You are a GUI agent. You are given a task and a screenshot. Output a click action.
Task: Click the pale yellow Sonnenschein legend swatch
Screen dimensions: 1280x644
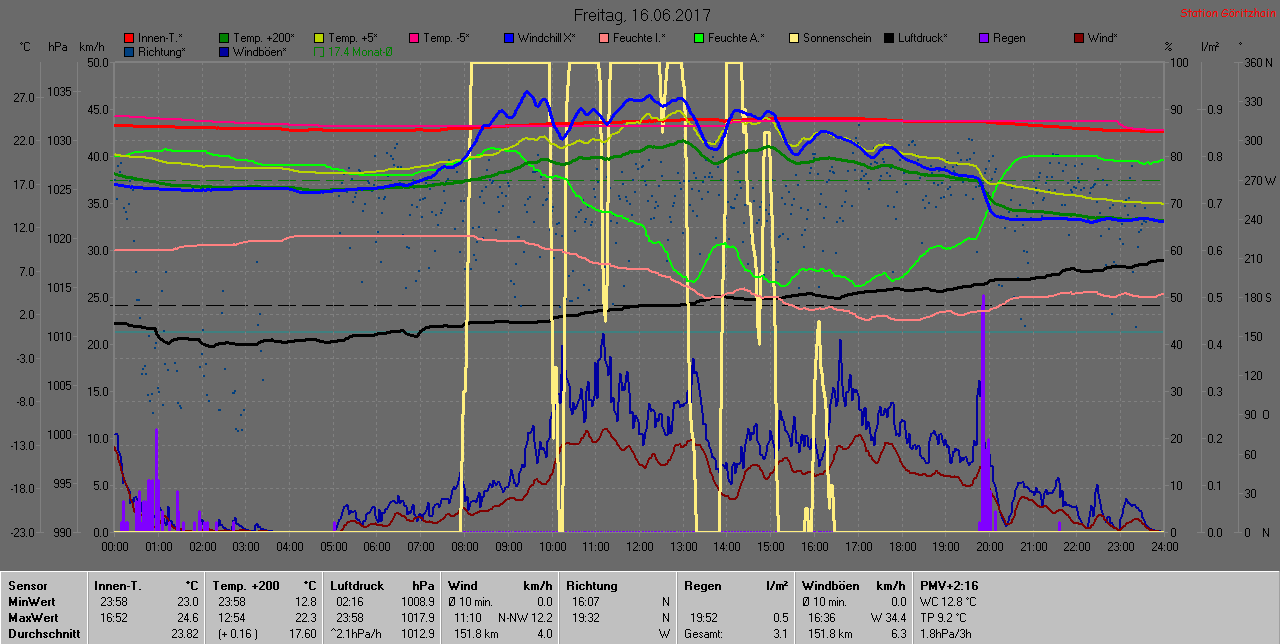tap(794, 38)
